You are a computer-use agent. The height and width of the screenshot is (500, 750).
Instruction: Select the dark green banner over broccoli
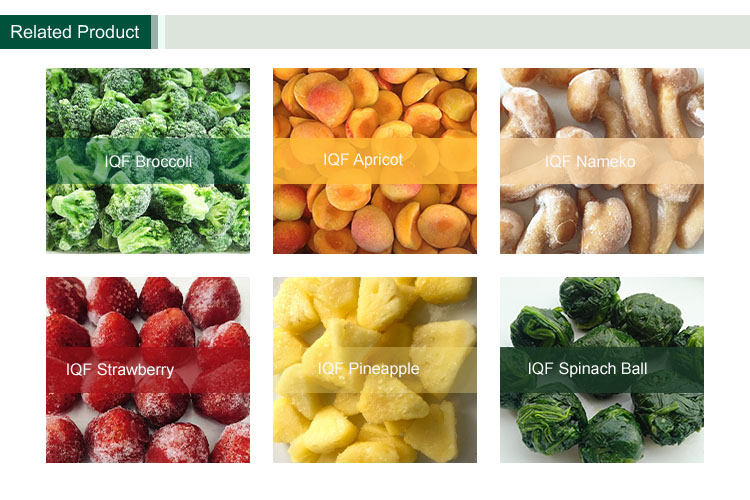pyautogui.click(x=148, y=161)
